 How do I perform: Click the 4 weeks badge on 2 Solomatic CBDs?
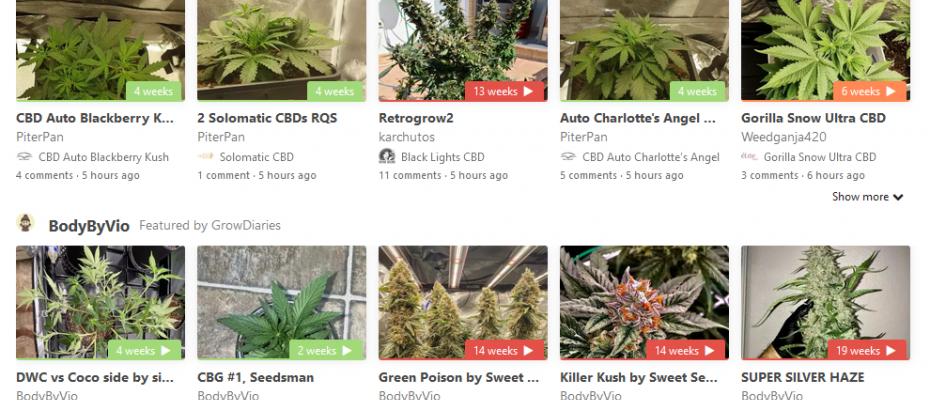pos(335,91)
